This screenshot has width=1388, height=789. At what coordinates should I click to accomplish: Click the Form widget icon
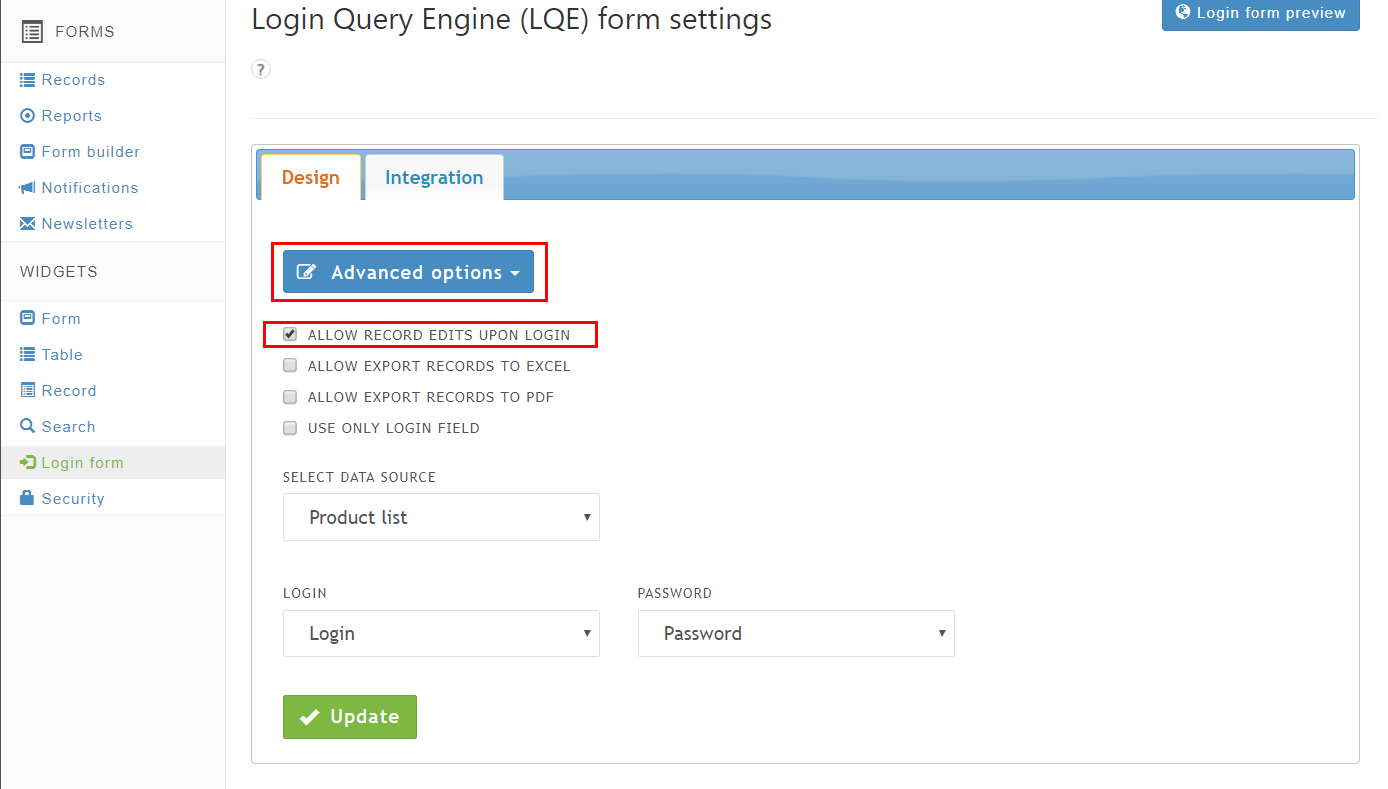[28, 319]
